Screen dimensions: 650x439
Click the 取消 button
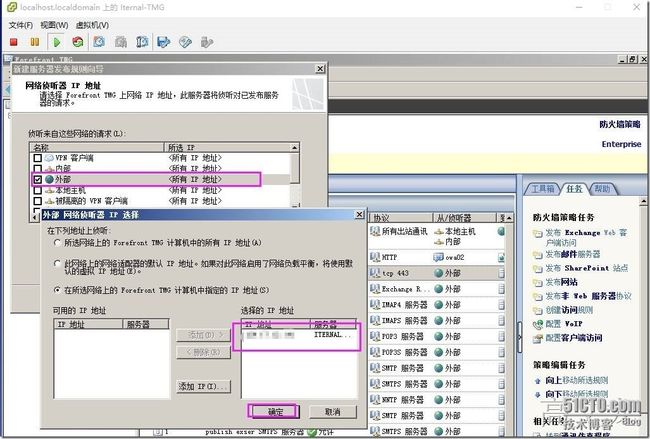(x=332, y=412)
